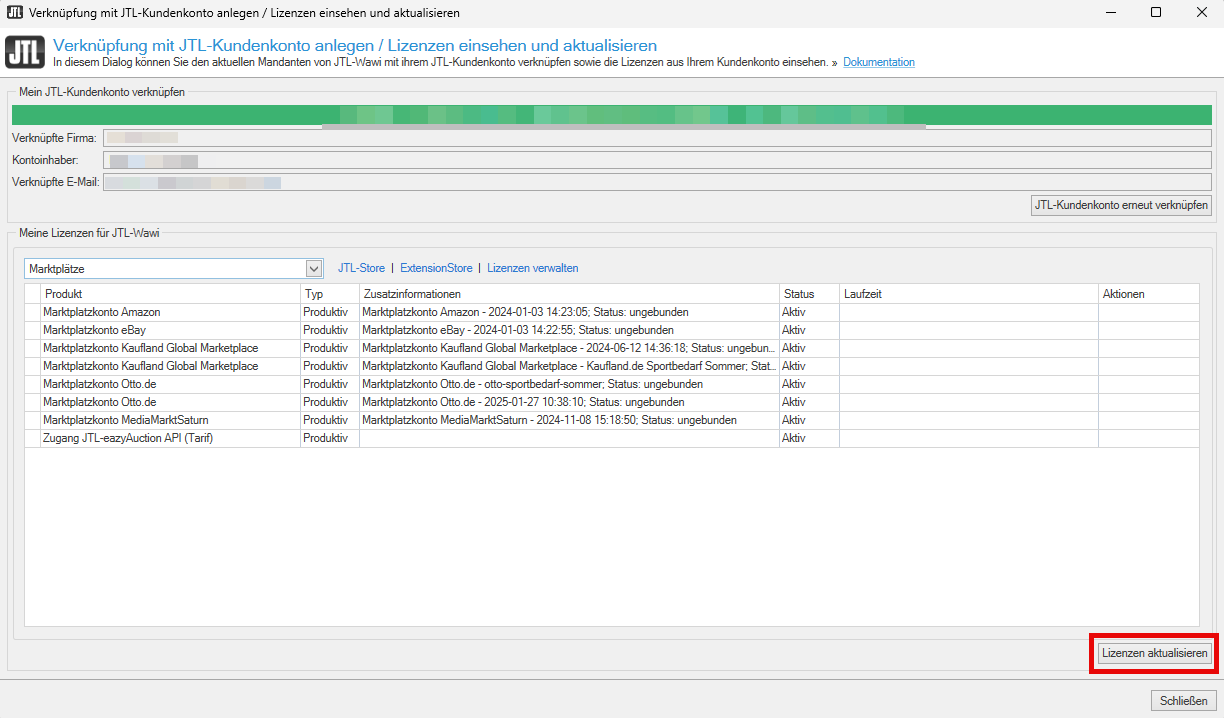The width and height of the screenshot is (1224, 718).
Task: Sort by the Typ column header
Action: [330, 294]
